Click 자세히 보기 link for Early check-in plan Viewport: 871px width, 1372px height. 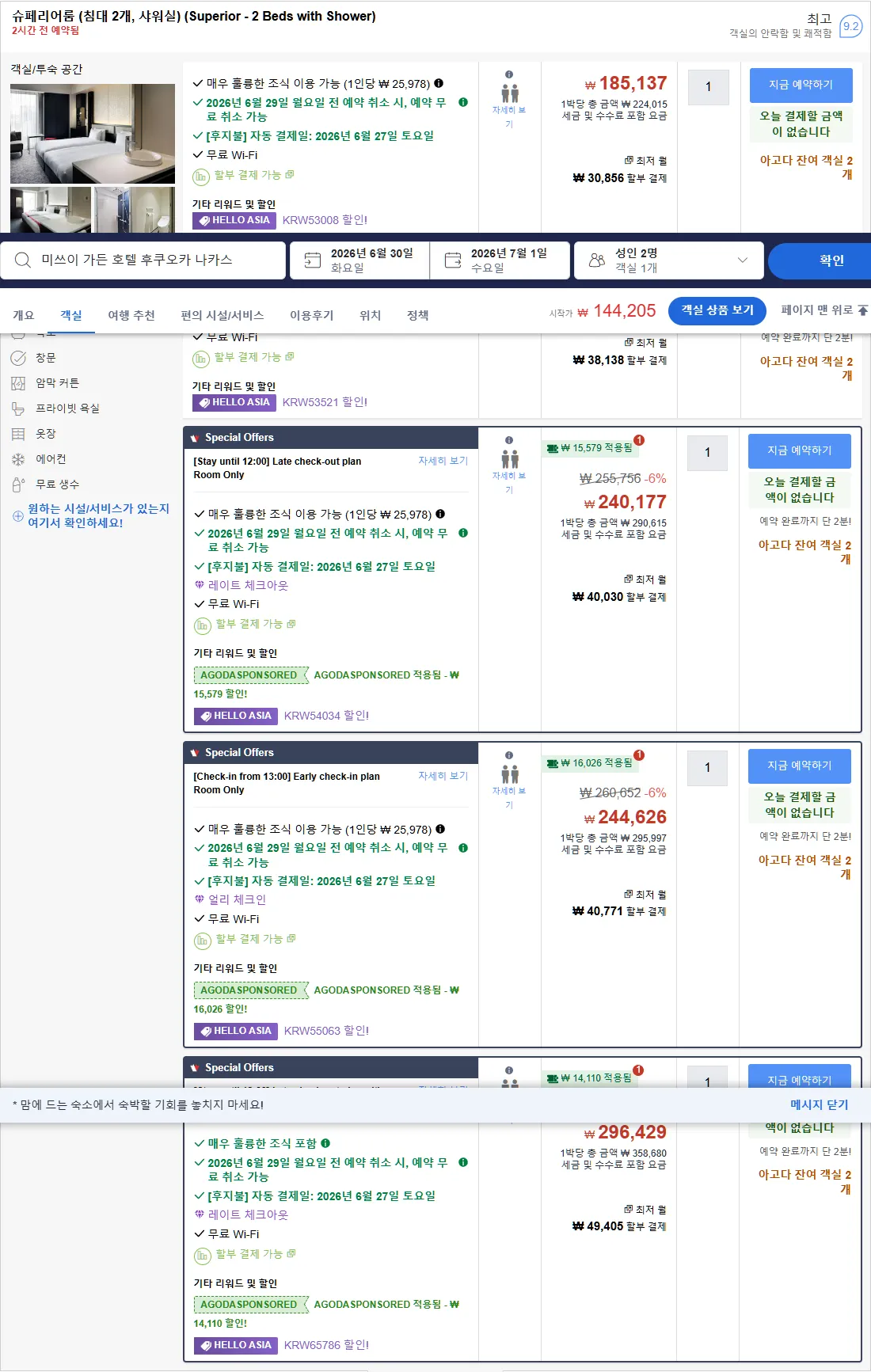(443, 776)
